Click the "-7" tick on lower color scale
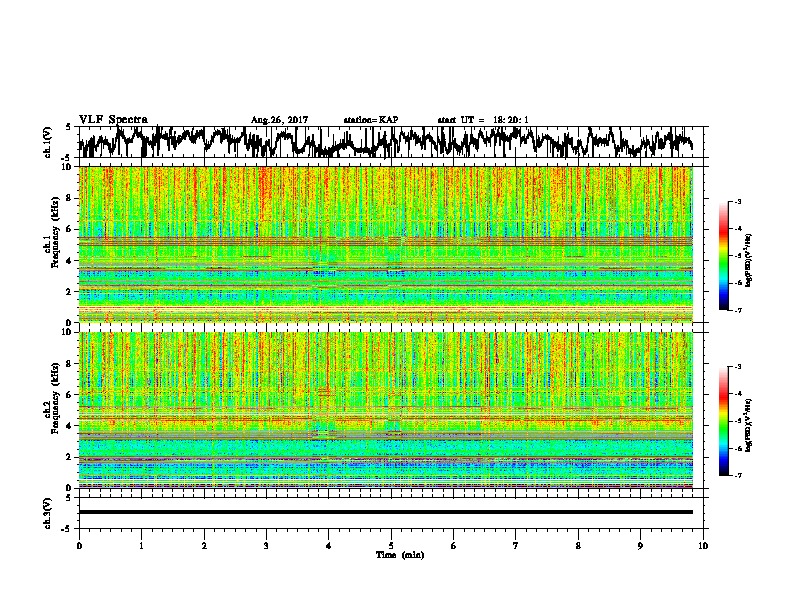The height and width of the screenshot is (612, 792). point(737,476)
